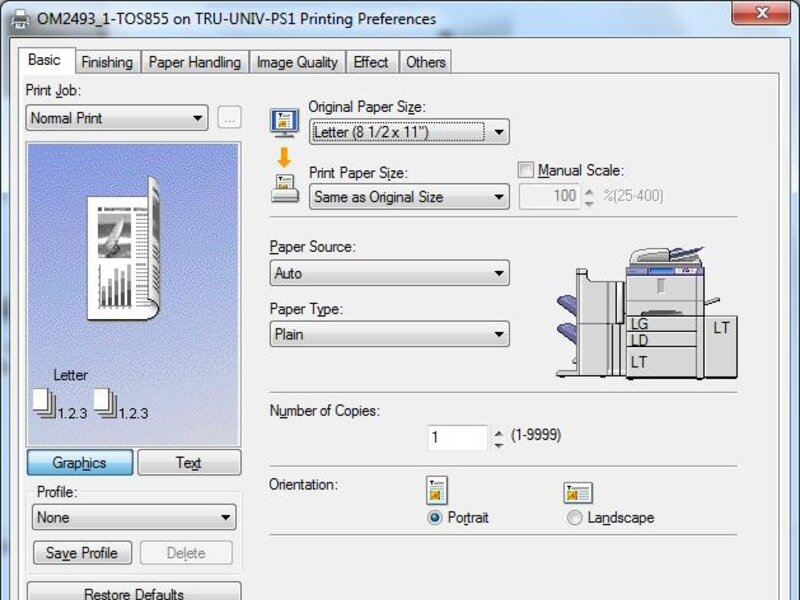
Task: Expand the Paper Source dropdown
Action: click(x=389, y=273)
